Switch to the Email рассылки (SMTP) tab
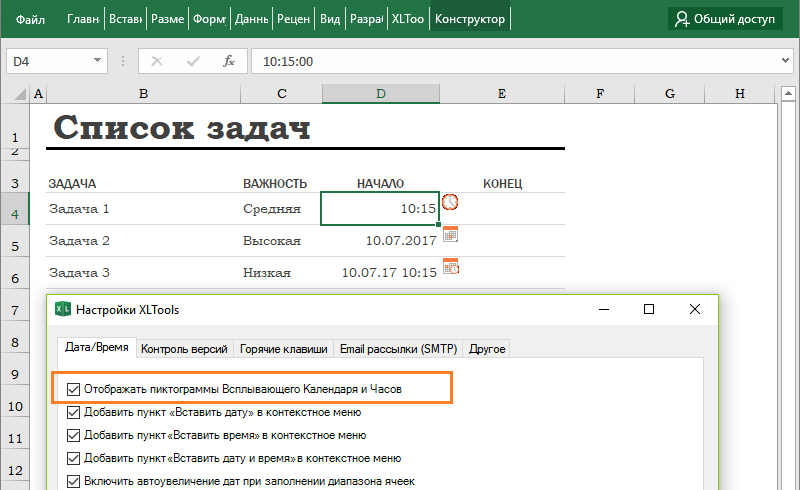This screenshot has height=490, width=800. pyautogui.click(x=398, y=349)
